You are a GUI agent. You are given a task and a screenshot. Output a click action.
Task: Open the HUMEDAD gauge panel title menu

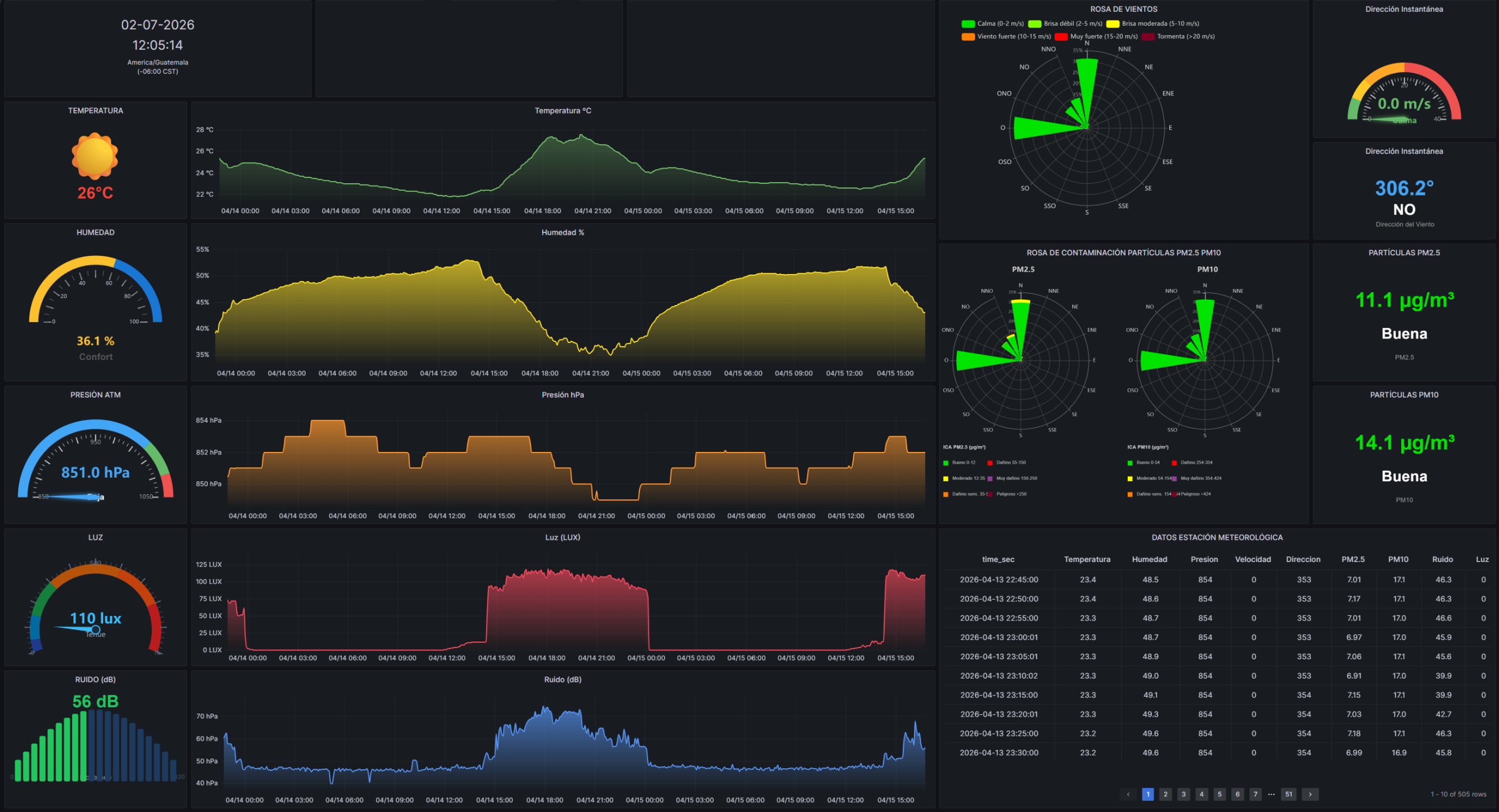(x=95, y=232)
